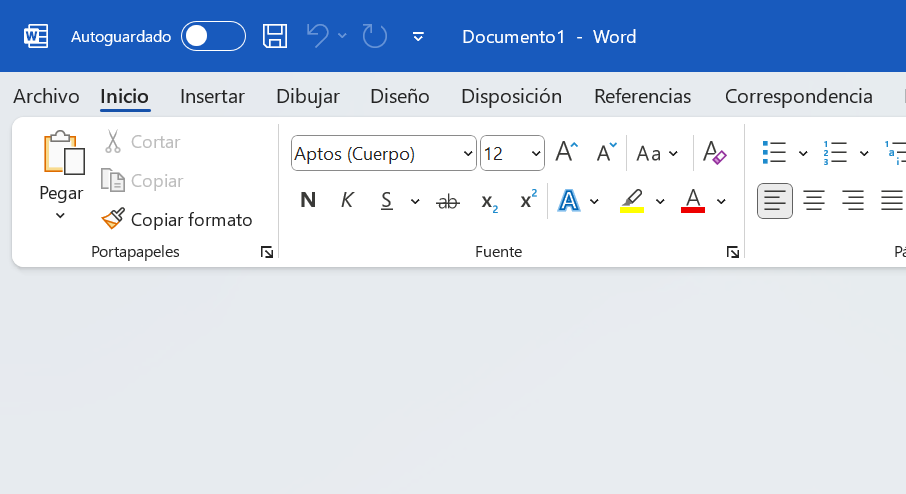Viewport: 906px width, 494px height.
Task: Open the Fuente dialog launcher
Action: 733,253
